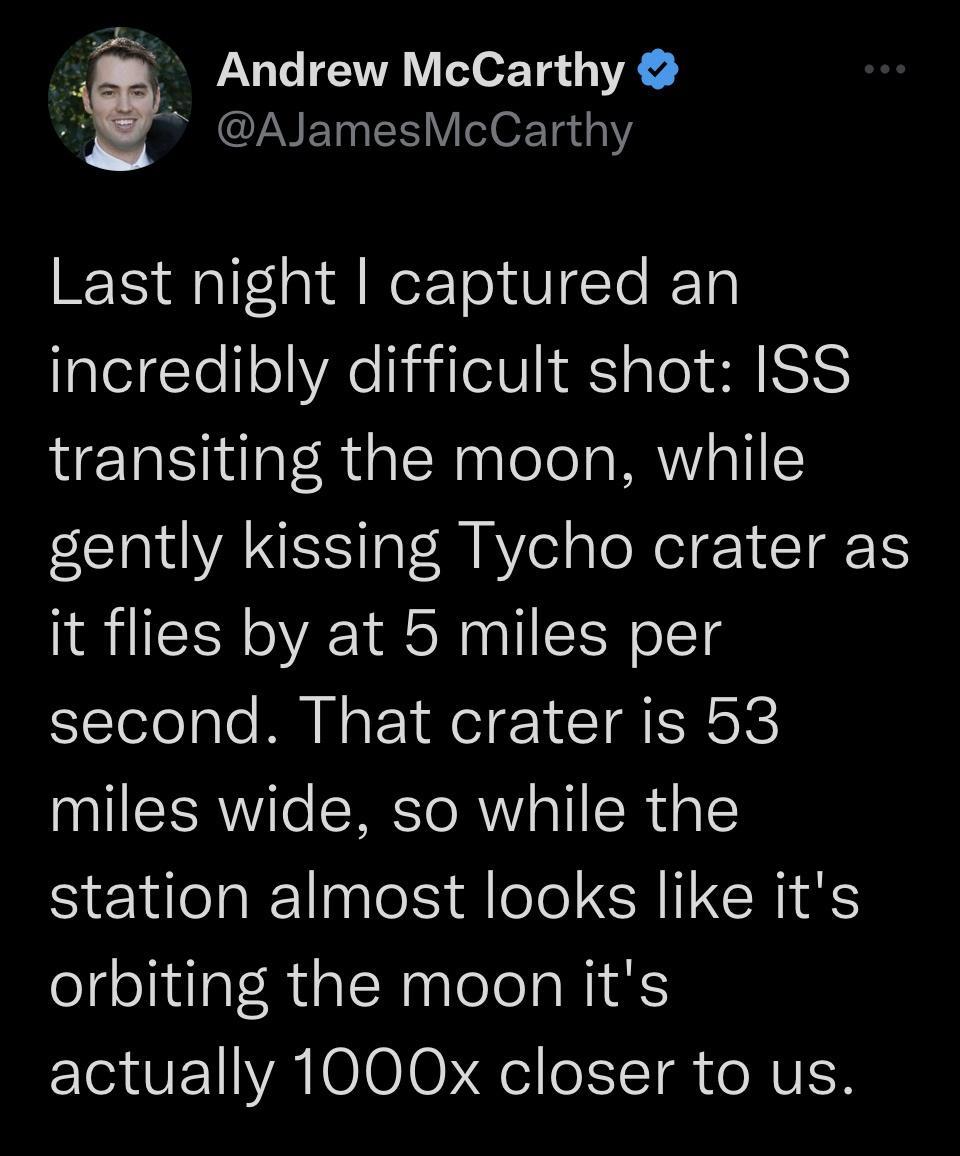Viewport: 960px width, 1156px height.
Task: Click the word "actually" in the last line
Action: coord(162,1072)
